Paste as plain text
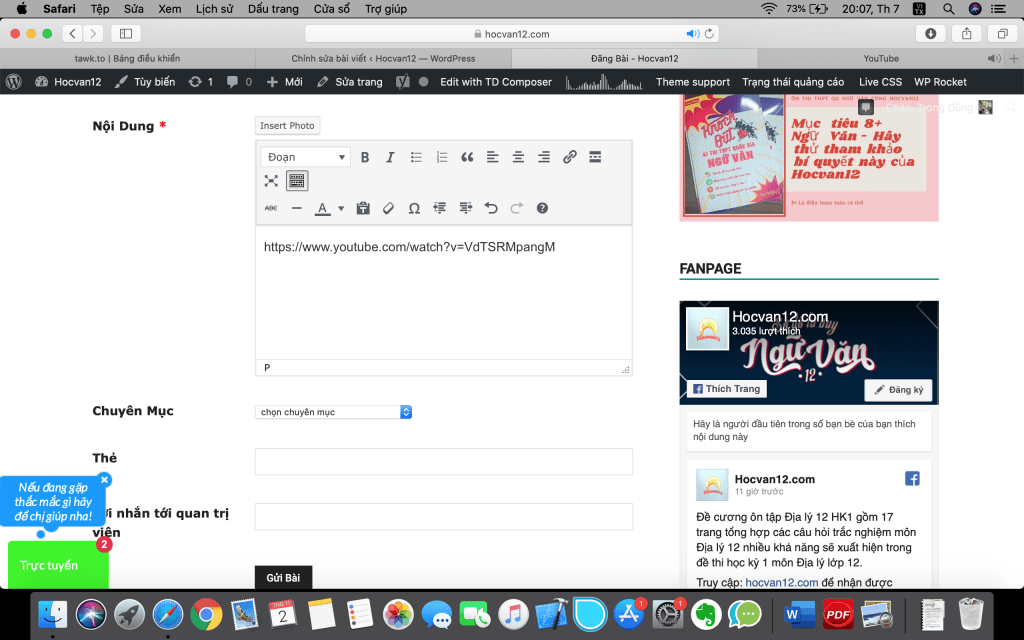The height and width of the screenshot is (640, 1024). [x=363, y=208]
